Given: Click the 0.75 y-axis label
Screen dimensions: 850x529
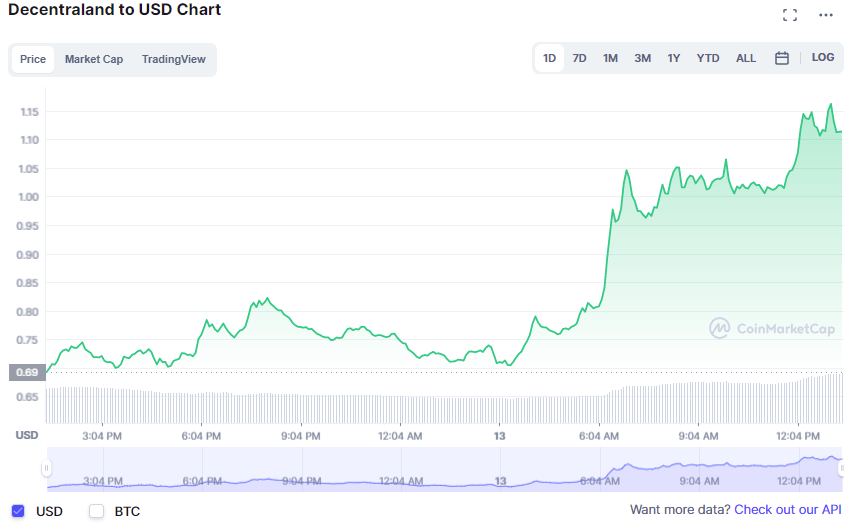Looking at the screenshot, I should pos(28,340).
